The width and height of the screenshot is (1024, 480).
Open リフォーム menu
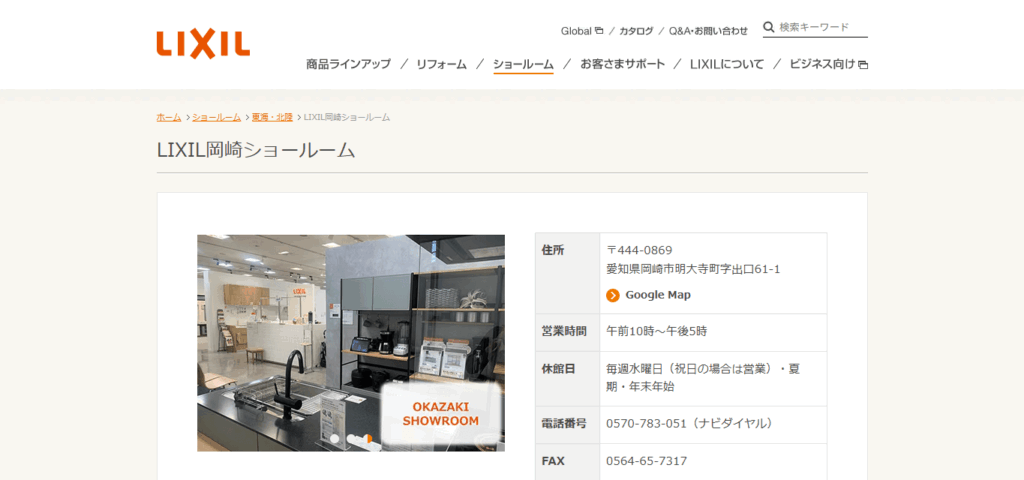[441, 64]
